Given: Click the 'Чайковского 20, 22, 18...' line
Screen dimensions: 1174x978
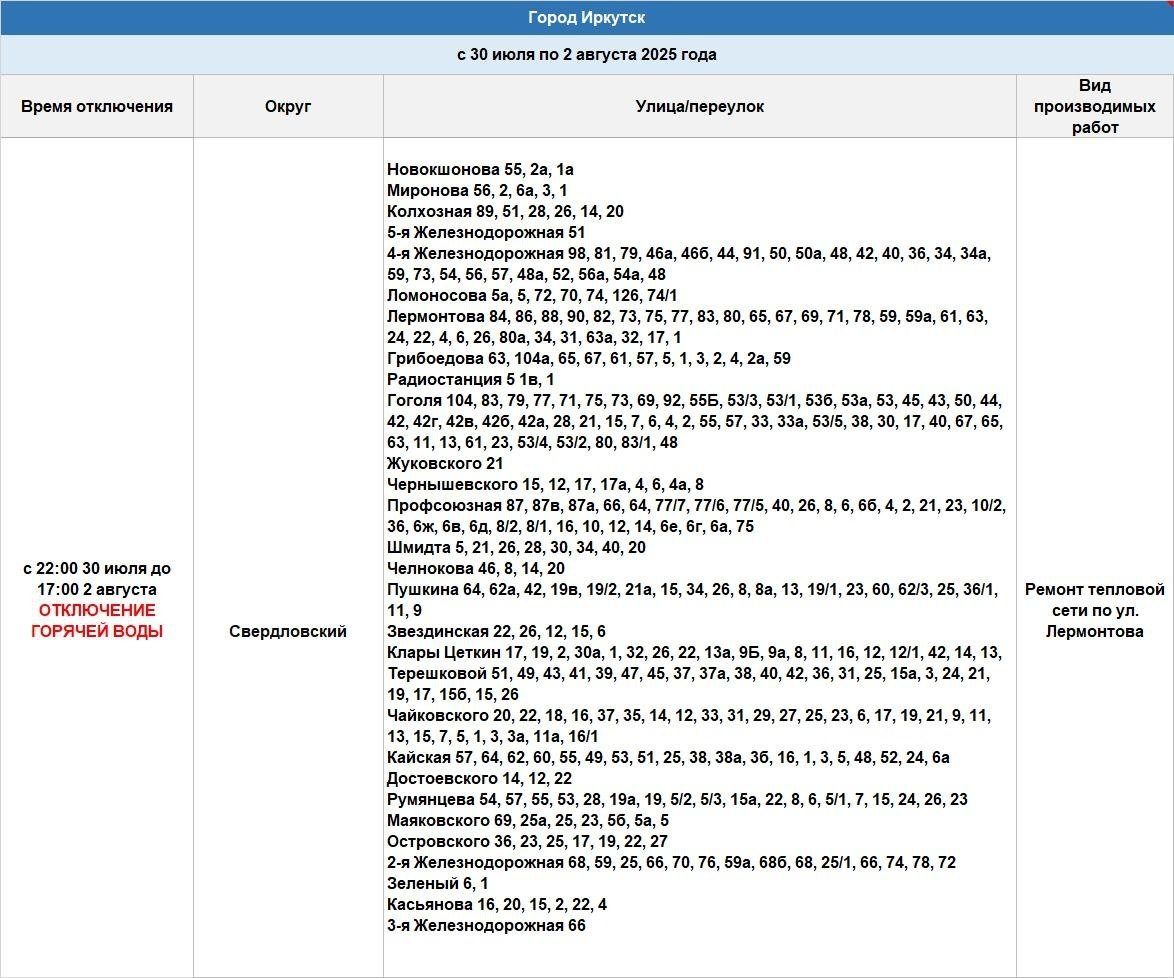Looking at the screenshot, I should coord(689,725).
